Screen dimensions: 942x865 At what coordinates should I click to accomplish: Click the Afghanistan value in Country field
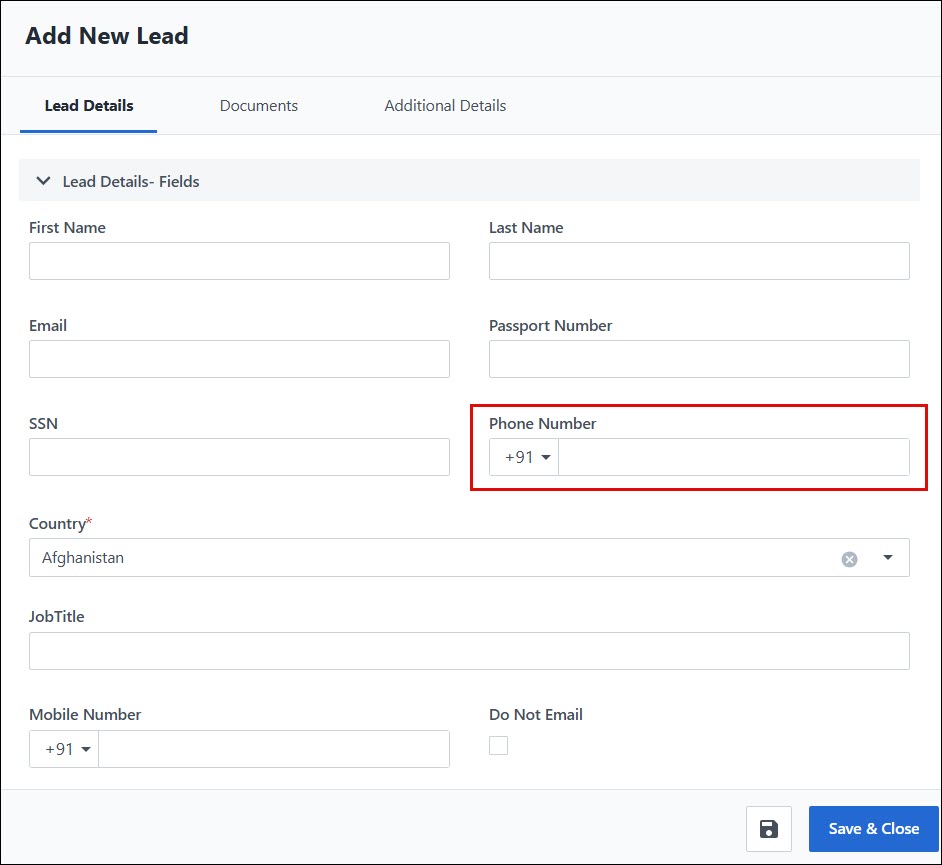tap(83, 558)
